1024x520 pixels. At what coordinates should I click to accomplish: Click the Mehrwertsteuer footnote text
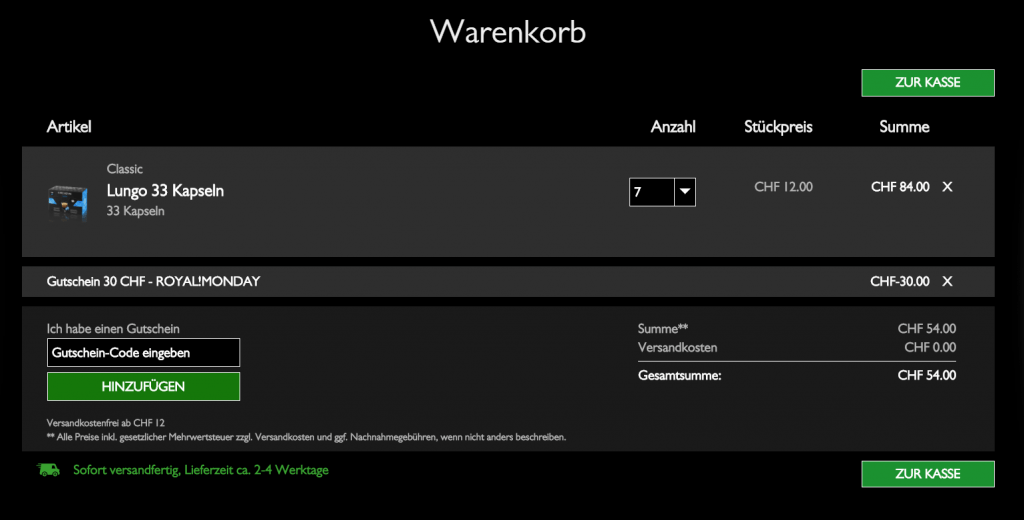pos(306,437)
